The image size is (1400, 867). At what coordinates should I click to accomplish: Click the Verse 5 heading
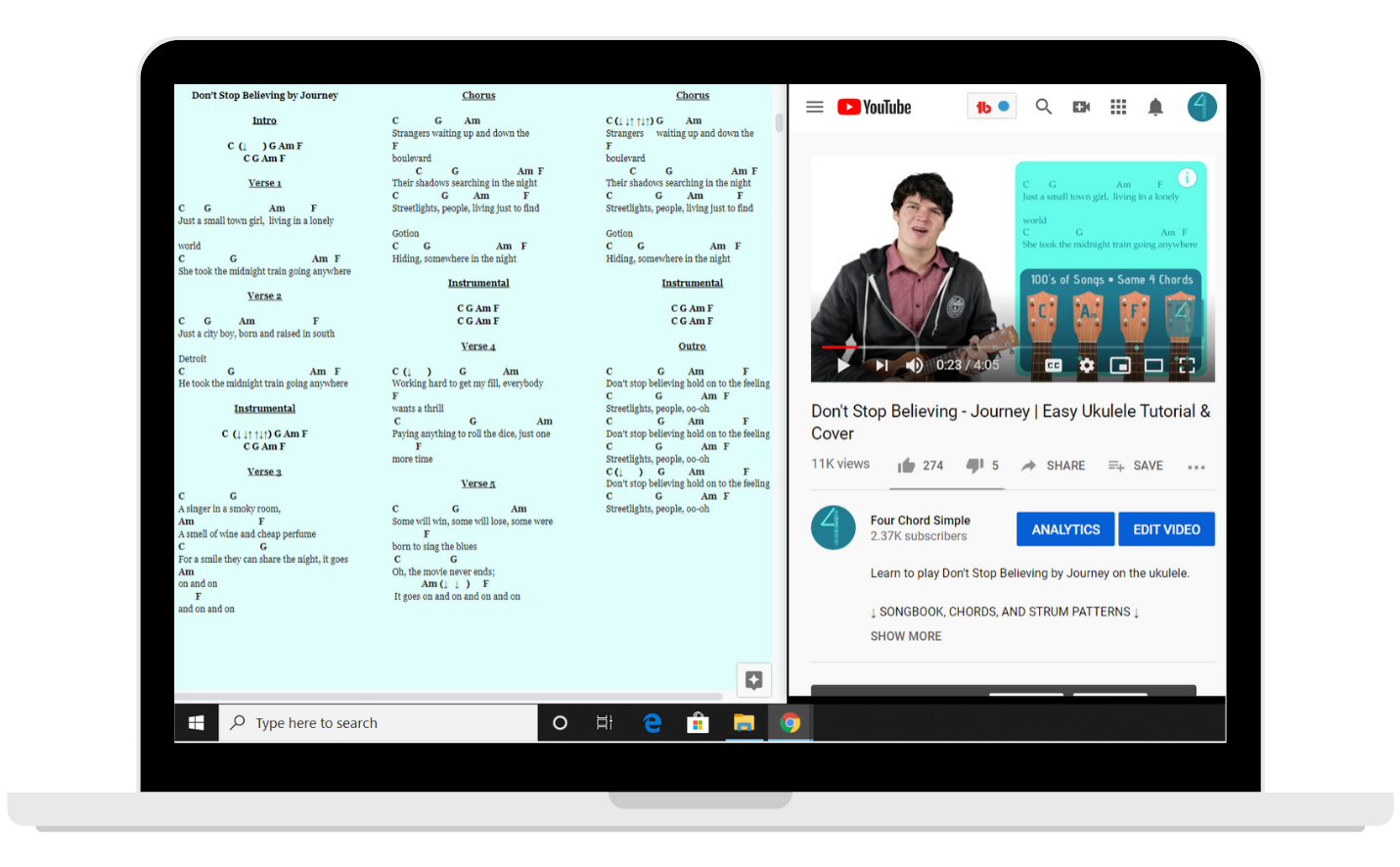click(x=478, y=483)
